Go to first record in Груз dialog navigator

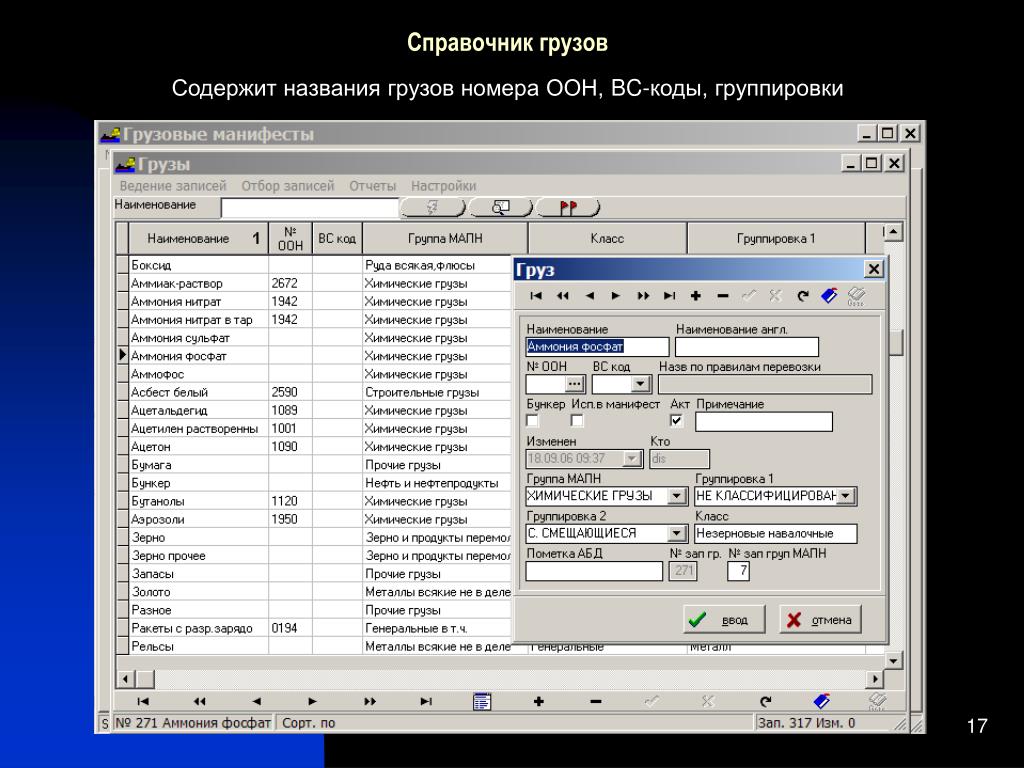pyautogui.click(x=536, y=296)
